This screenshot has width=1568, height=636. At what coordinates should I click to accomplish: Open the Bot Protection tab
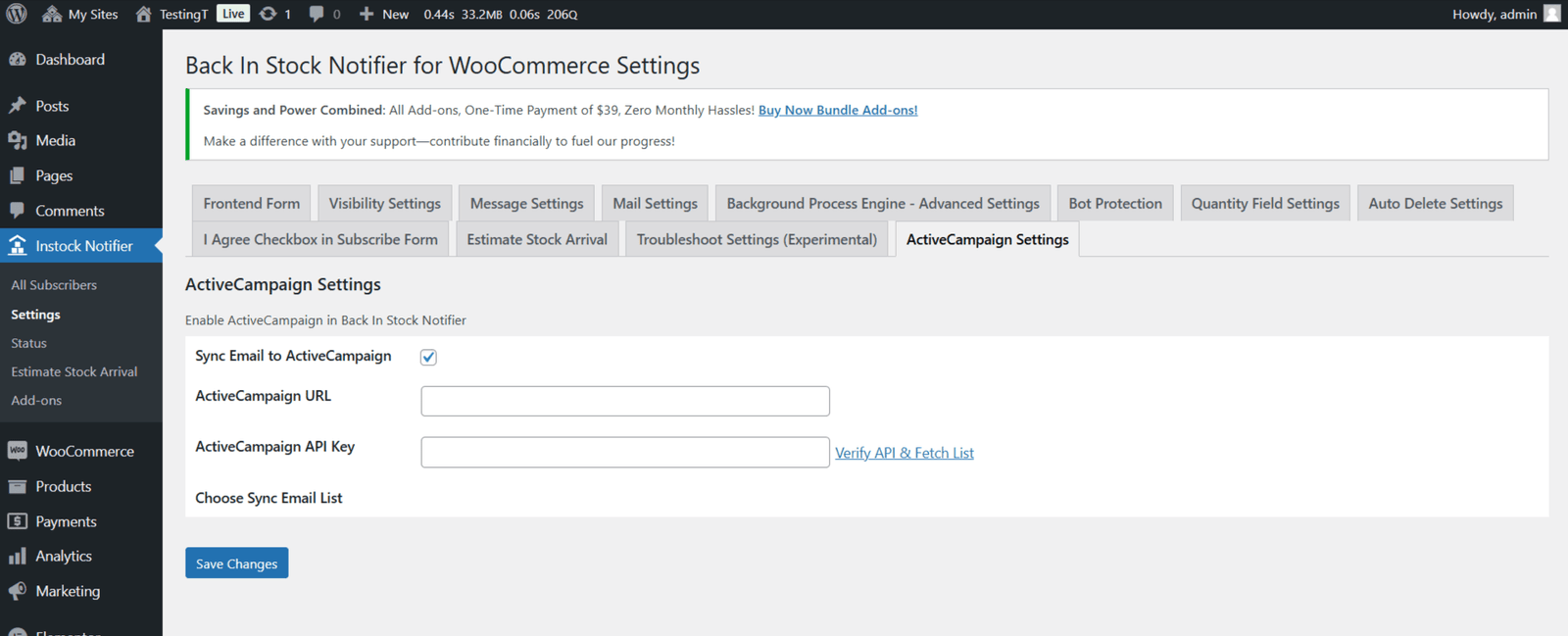coord(1115,203)
